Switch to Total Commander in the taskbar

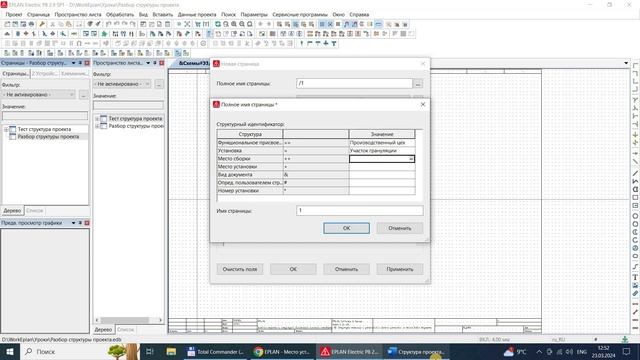[x=216, y=351]
